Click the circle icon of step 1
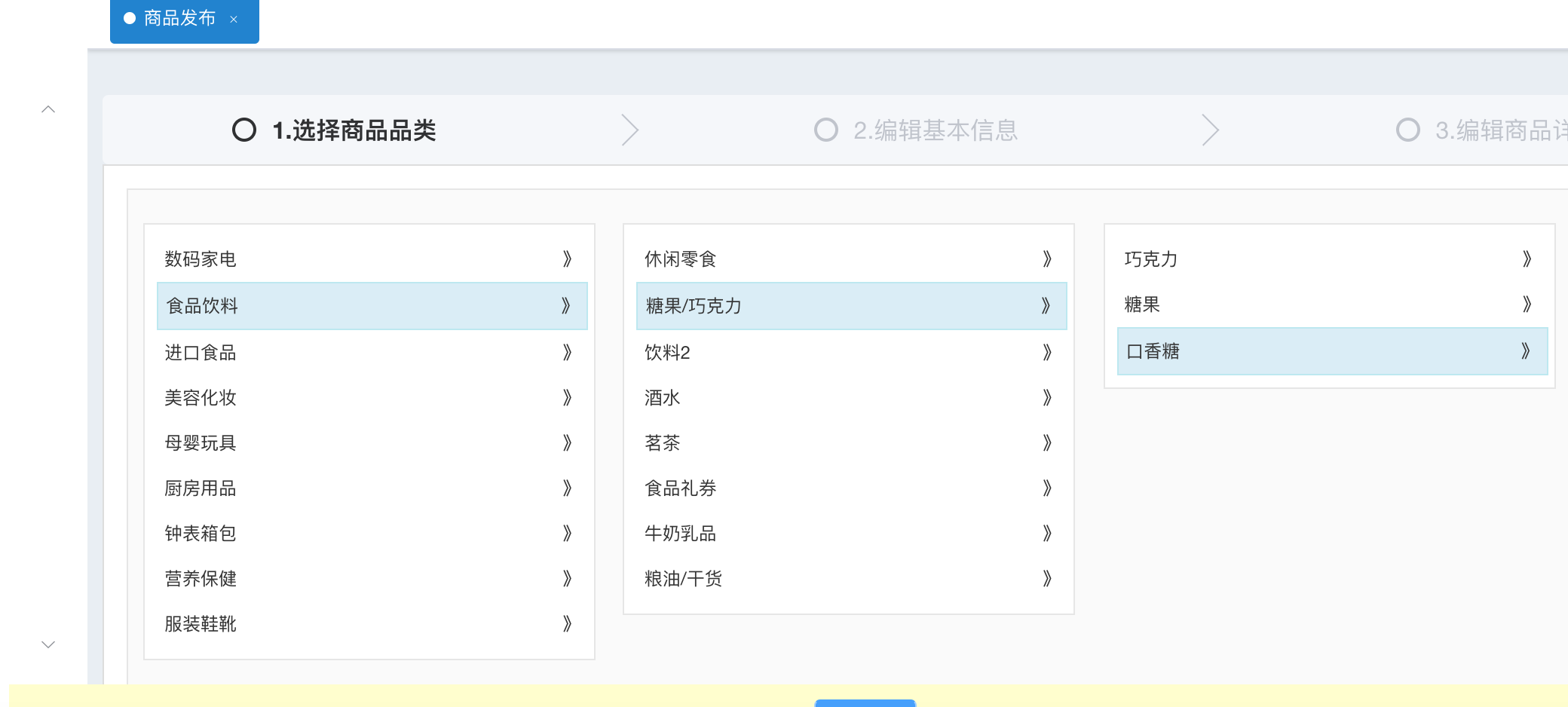The height and width of the screenshot is (707, 1568). pyautogui.click(x=244, y=130)
